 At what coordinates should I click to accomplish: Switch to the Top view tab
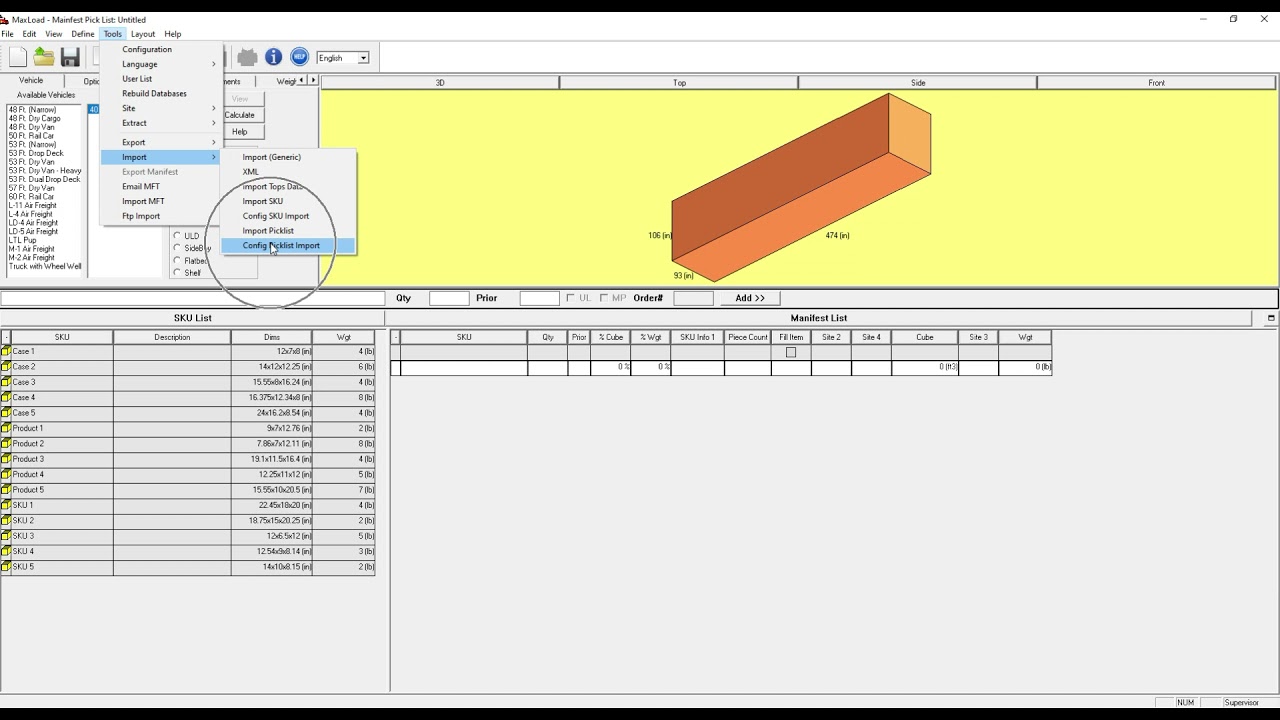679,83
